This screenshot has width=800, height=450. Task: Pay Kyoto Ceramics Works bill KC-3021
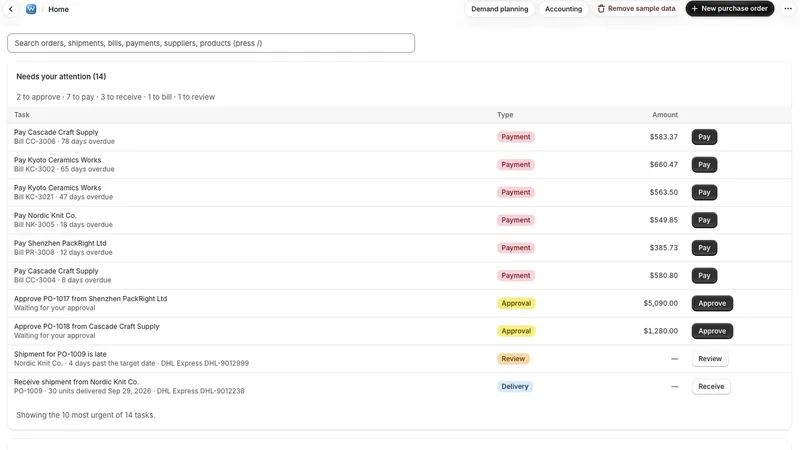pyautogui.click(x=704, y=192)
